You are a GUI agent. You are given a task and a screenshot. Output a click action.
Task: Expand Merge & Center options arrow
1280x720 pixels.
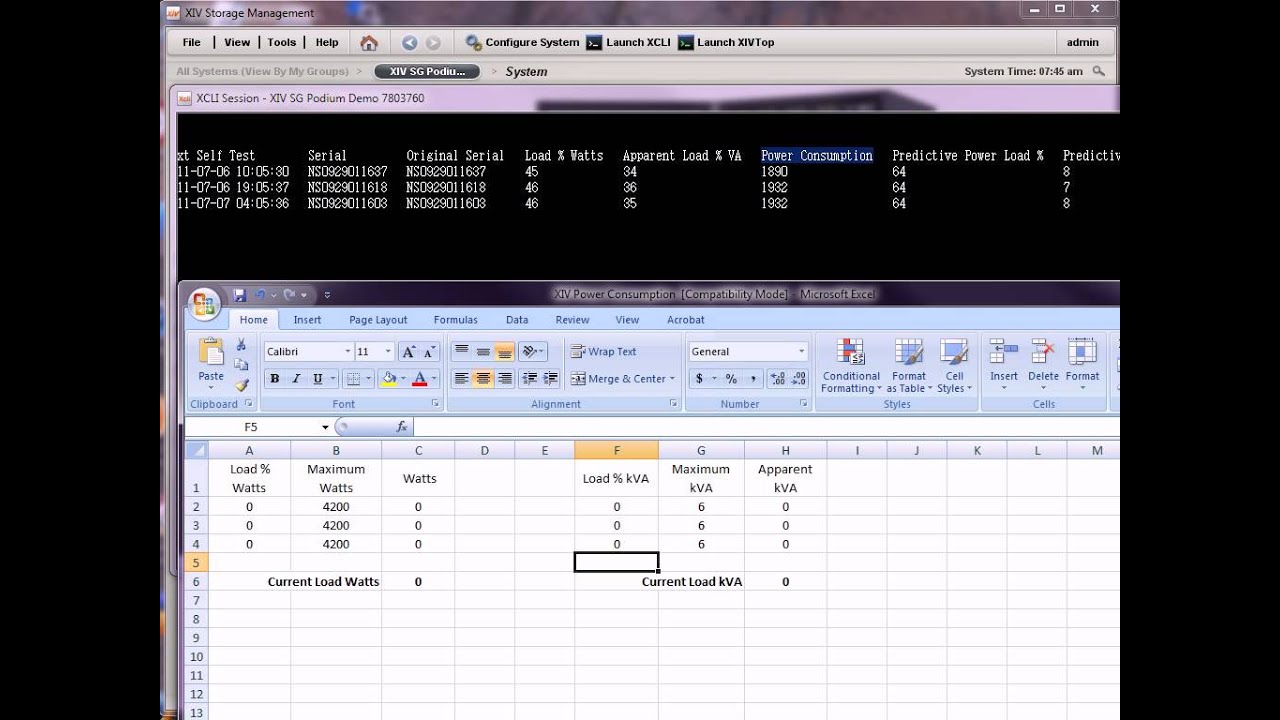click(672, 379)
